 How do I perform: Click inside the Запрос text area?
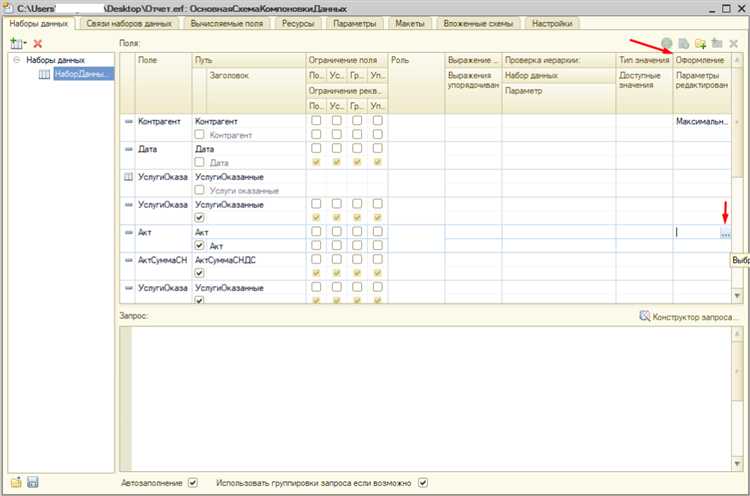click(430, 399)
